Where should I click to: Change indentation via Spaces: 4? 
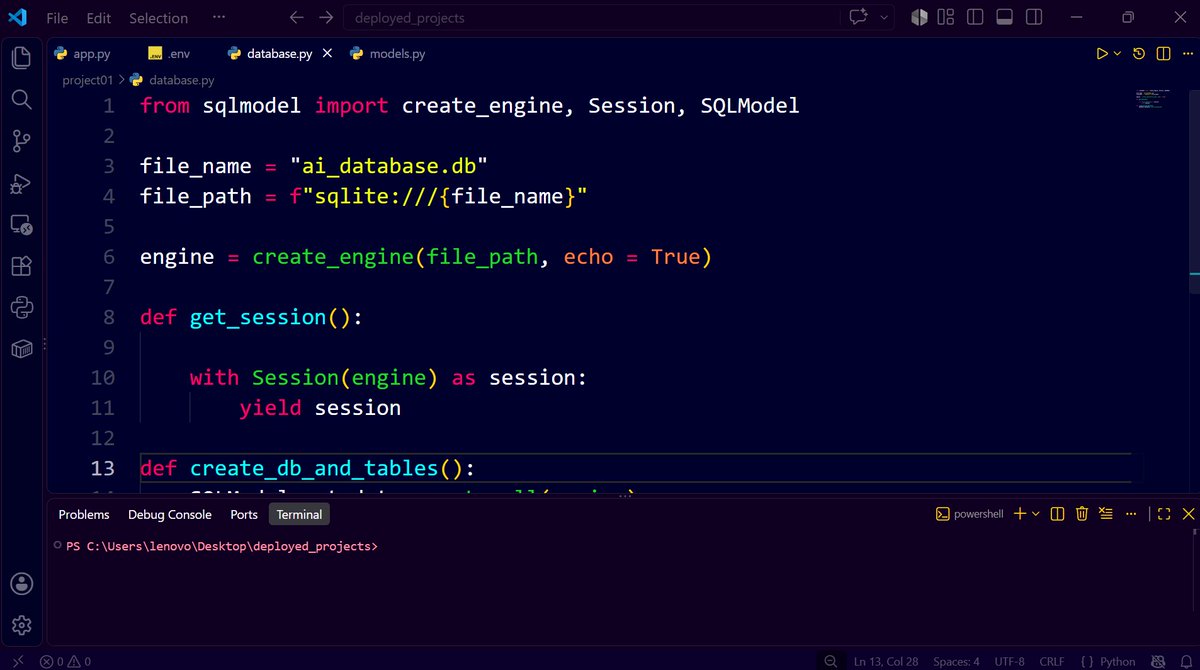pyautogui.click(x=956, y=661)
